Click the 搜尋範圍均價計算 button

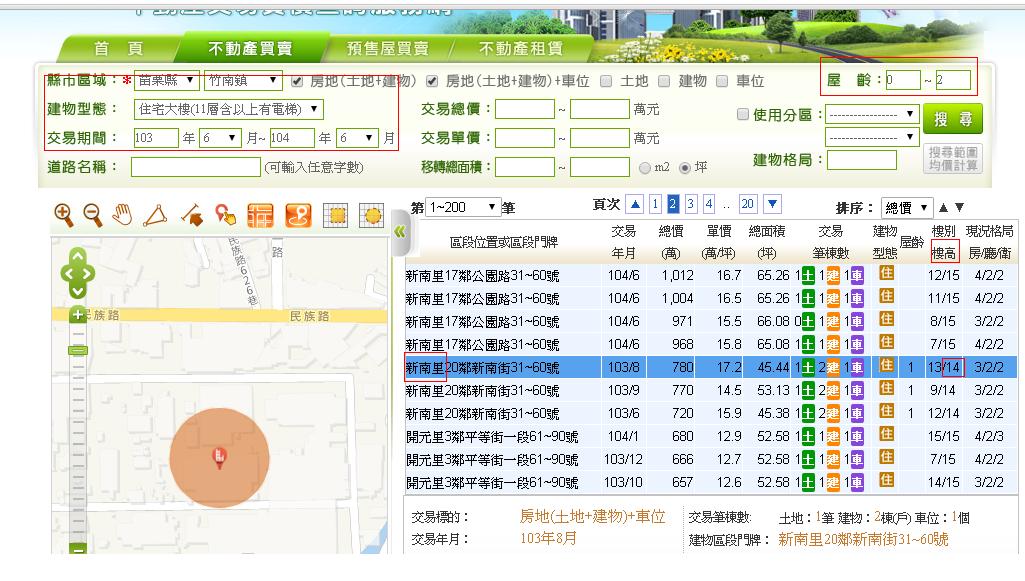point(952,158)
